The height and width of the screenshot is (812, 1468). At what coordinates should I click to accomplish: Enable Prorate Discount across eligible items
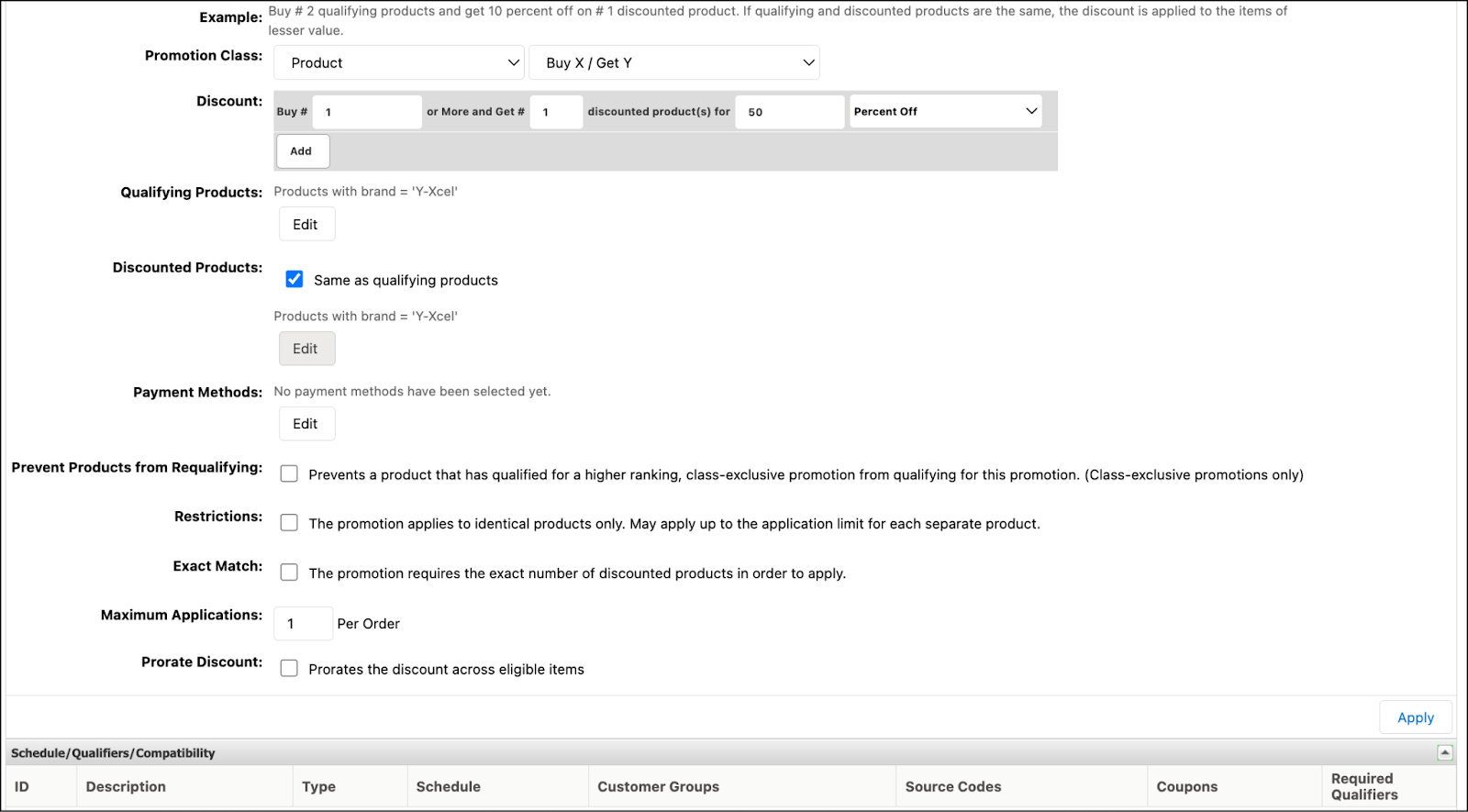pyautogui.click(x=289, y=668)
